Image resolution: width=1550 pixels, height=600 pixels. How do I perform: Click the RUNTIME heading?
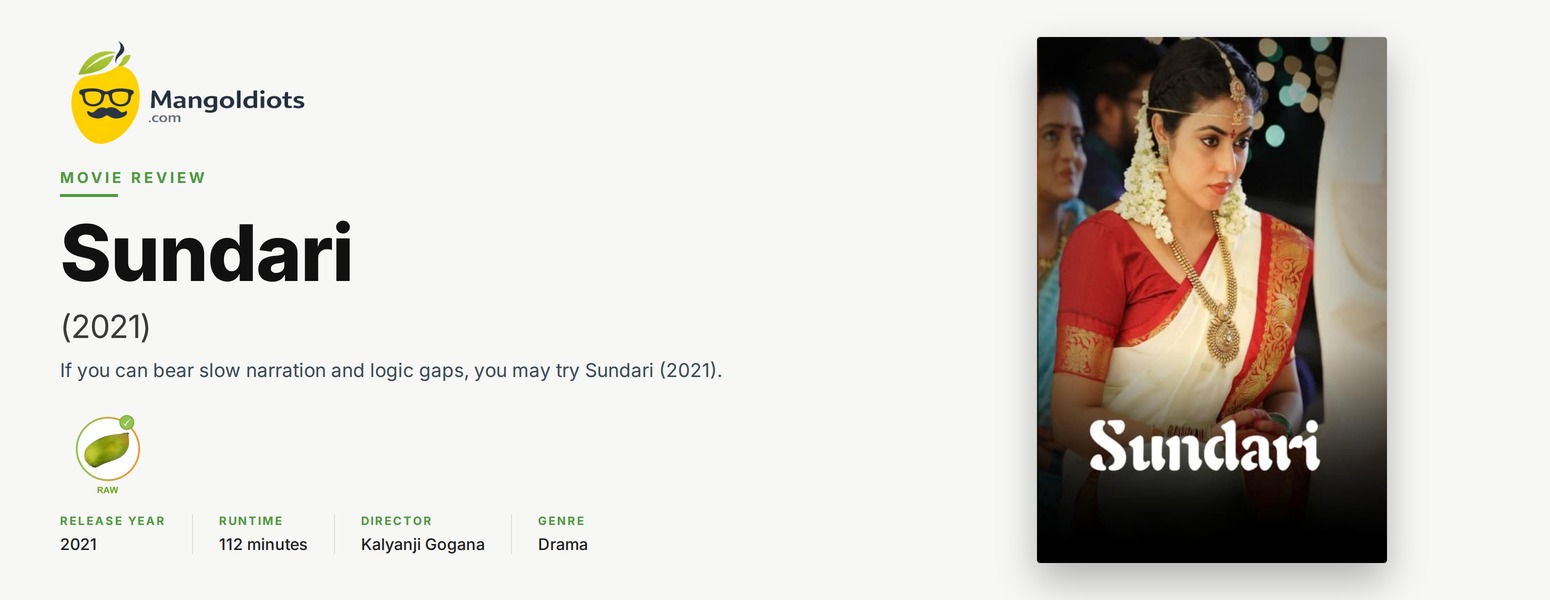point(251,521)
